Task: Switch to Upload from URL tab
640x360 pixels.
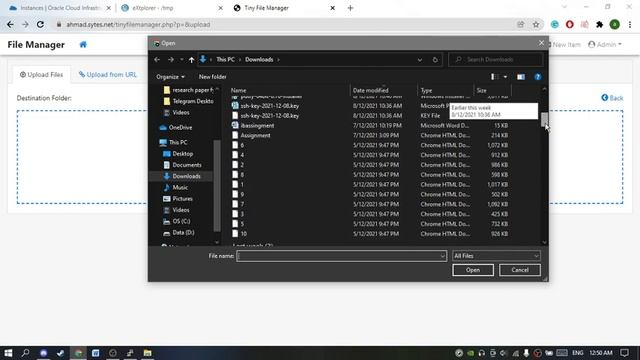Action: [x=108, y=75]
